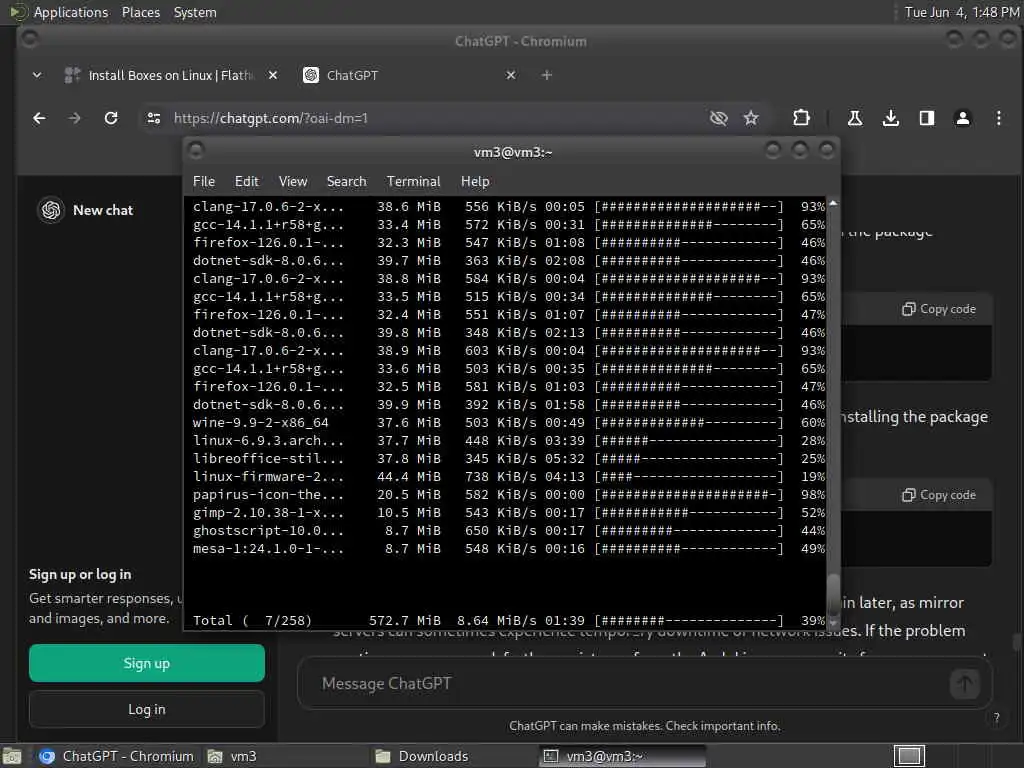Open site information icon in address bar
The width and height of the screenshot is (1024, 768).
tap(154, 118)
